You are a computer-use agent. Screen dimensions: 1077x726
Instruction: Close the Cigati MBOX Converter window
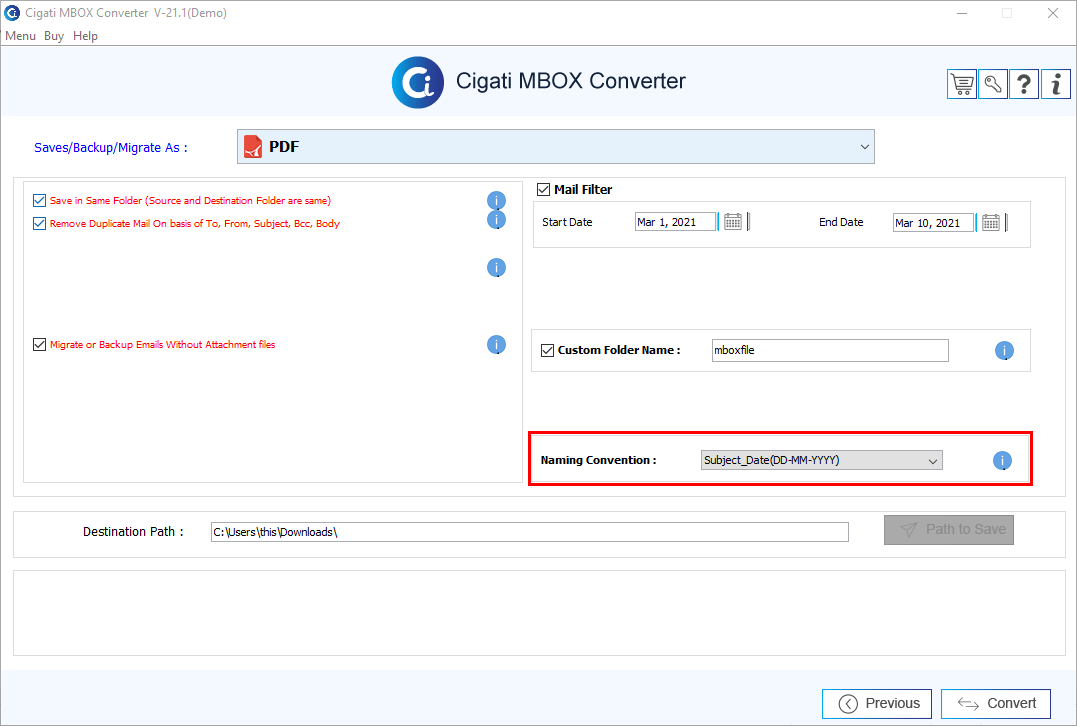(1053, 13)
